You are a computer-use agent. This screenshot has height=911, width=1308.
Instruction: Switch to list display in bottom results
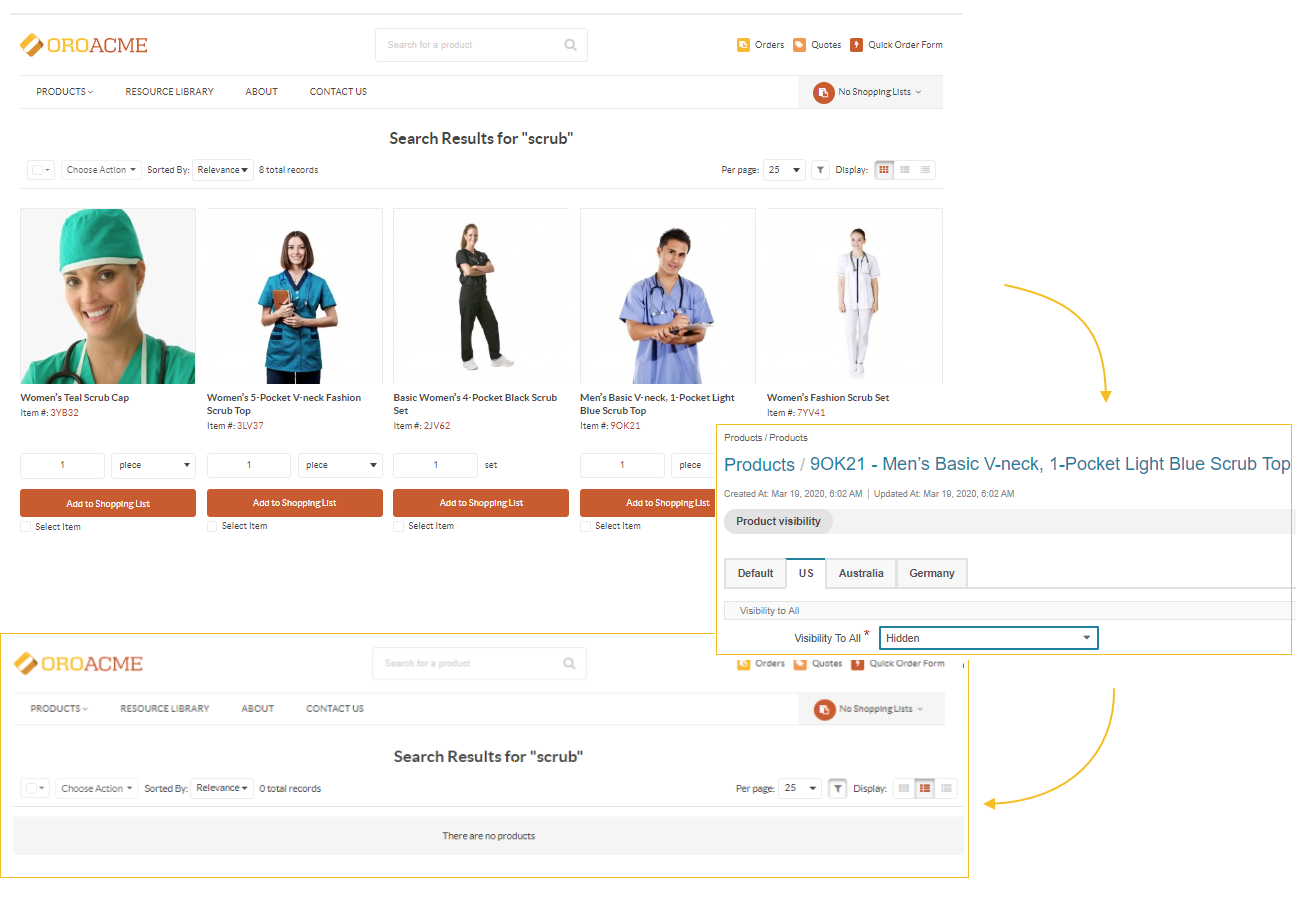click(925, 788)
